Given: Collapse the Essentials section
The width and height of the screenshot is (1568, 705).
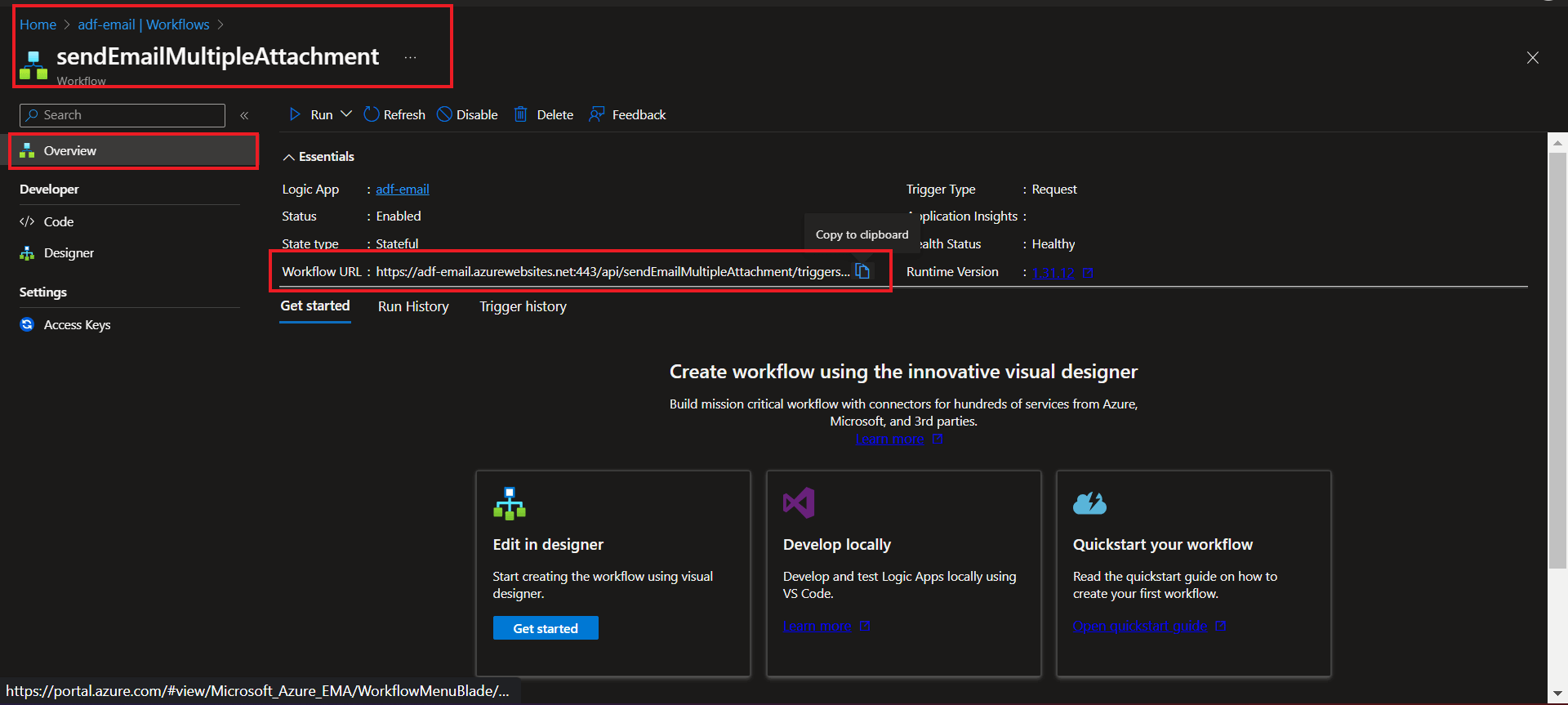Looking at the screenshot, I should (x=289, y=157).
